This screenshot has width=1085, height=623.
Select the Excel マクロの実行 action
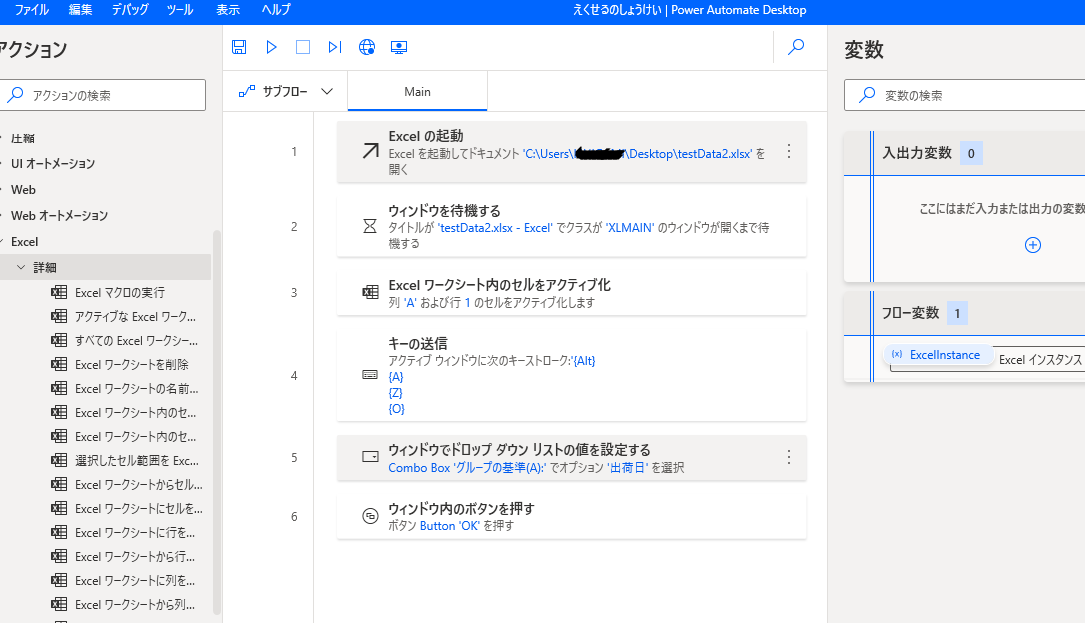point(120,292)
